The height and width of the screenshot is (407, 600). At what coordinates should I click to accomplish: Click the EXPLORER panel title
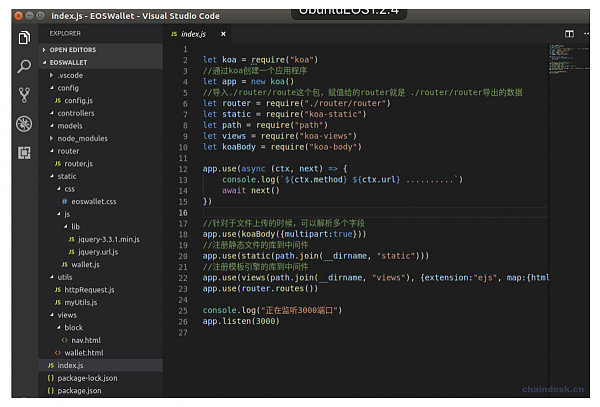coord(65,34)
